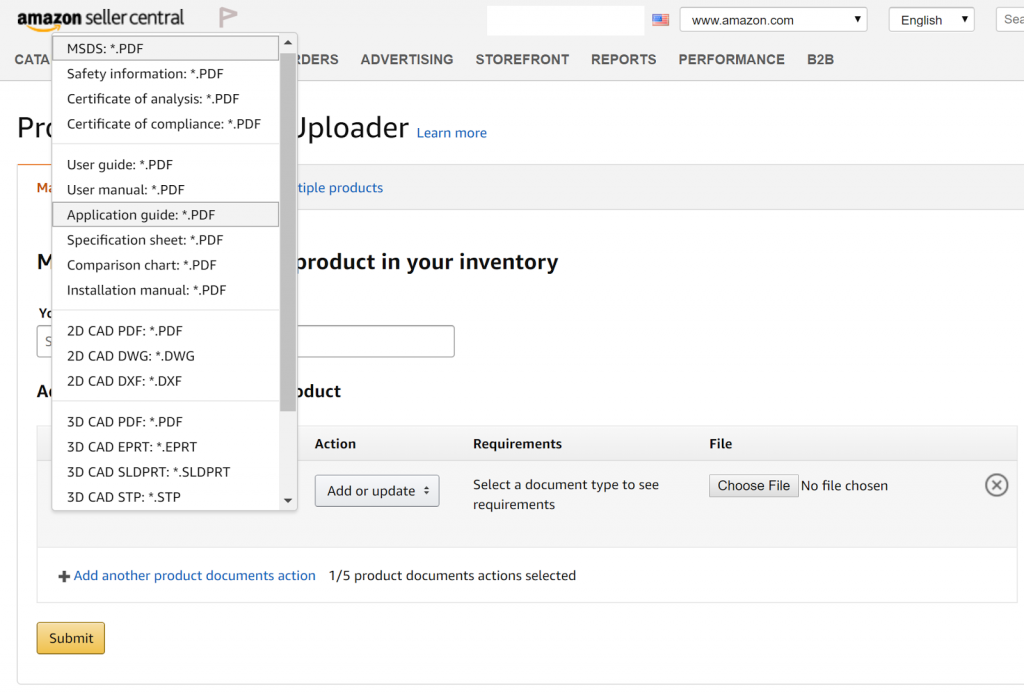The image size is (1024, 692).
Task: Select User manual: *.PDF option
Action: click(165, 190)
